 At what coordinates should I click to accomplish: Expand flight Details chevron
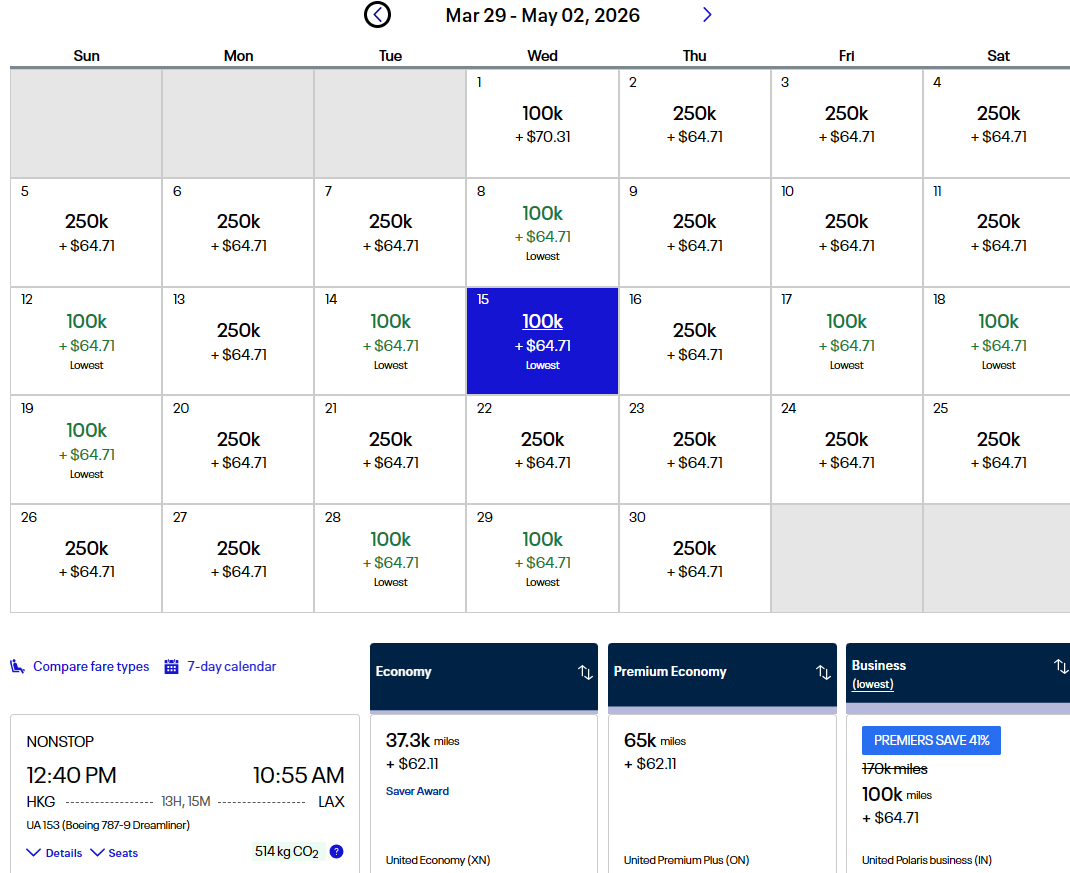[35, 853]
